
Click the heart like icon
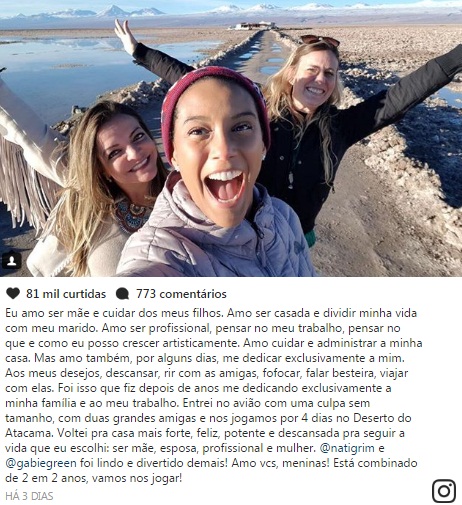[13, 293]
